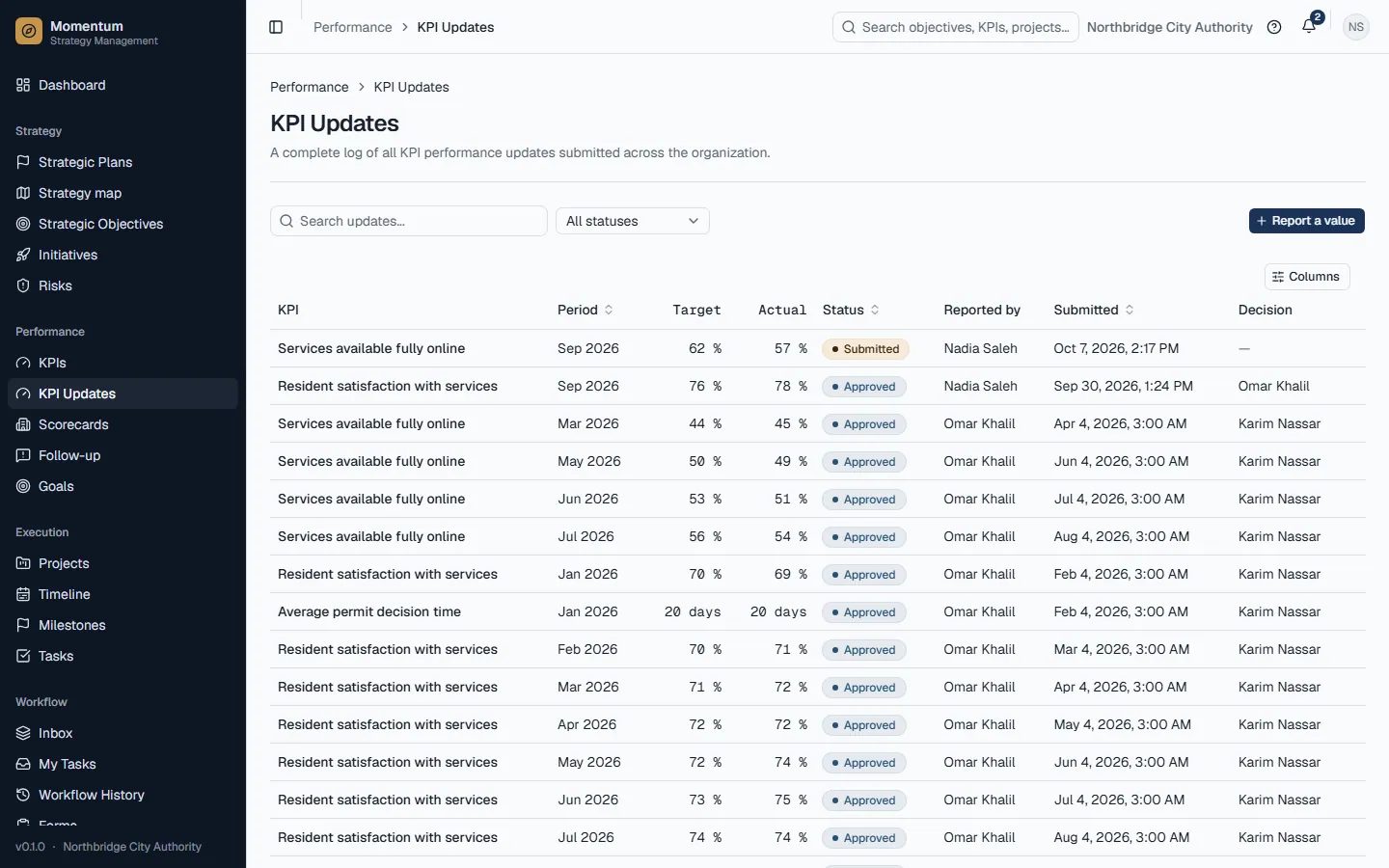Click the Report a value button

click(1307, 221)
